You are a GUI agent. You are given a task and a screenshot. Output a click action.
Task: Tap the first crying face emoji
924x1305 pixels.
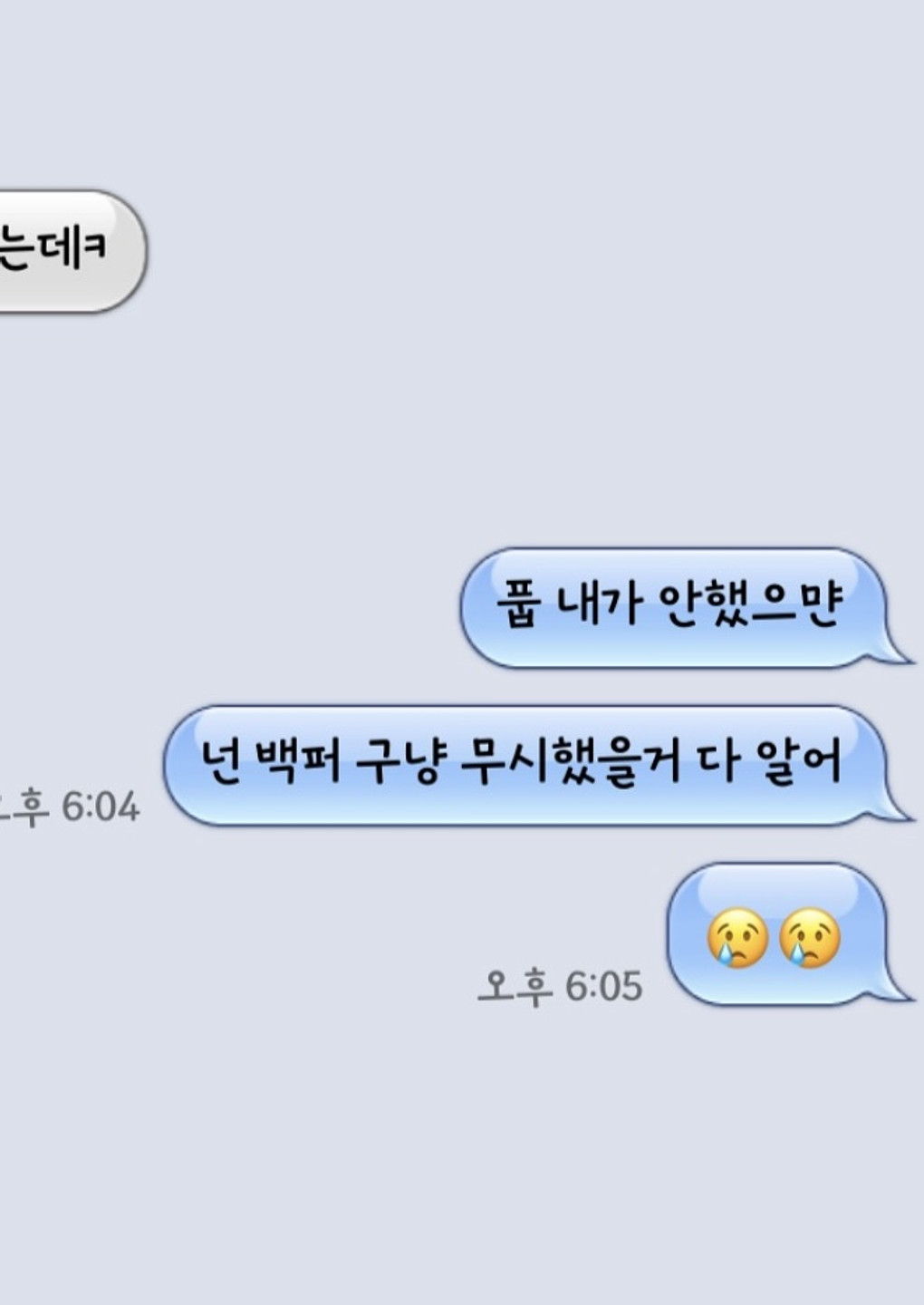point(738,940)
